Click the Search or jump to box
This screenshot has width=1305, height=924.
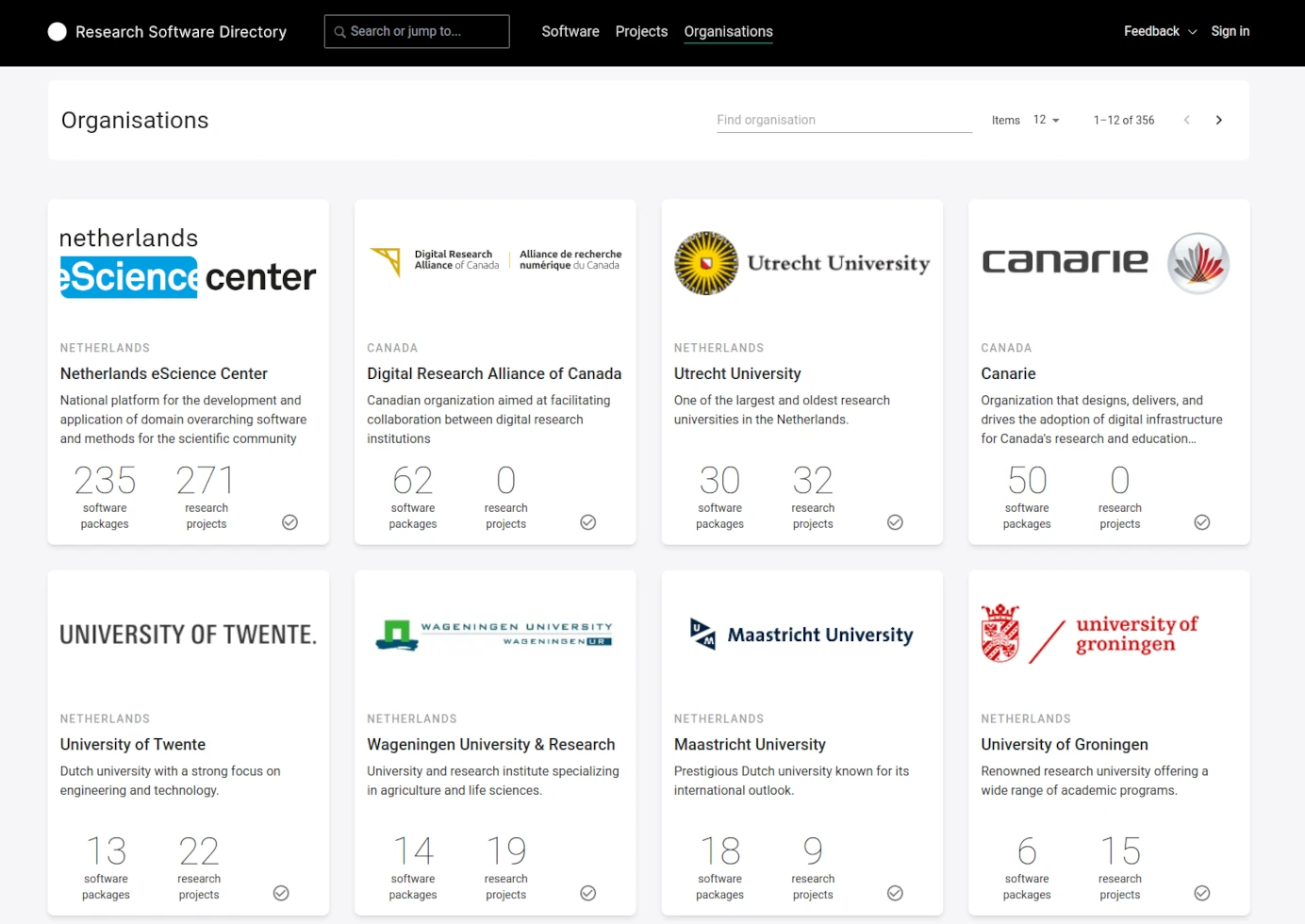point(417,31)
